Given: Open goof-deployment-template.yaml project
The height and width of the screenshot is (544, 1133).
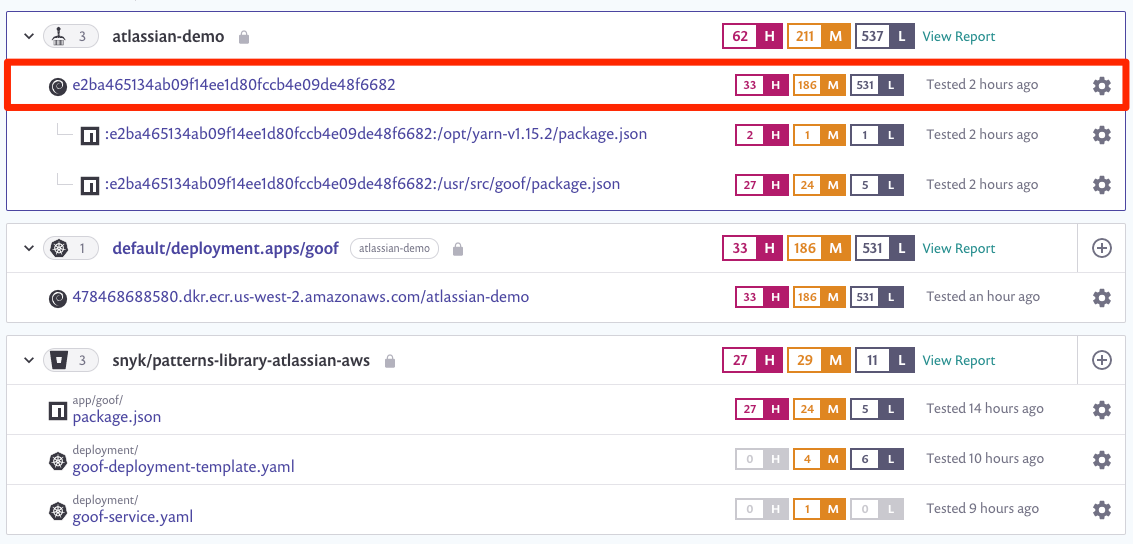Looking at the screenshot, I should pyautogui.click(x=184, y=467).
